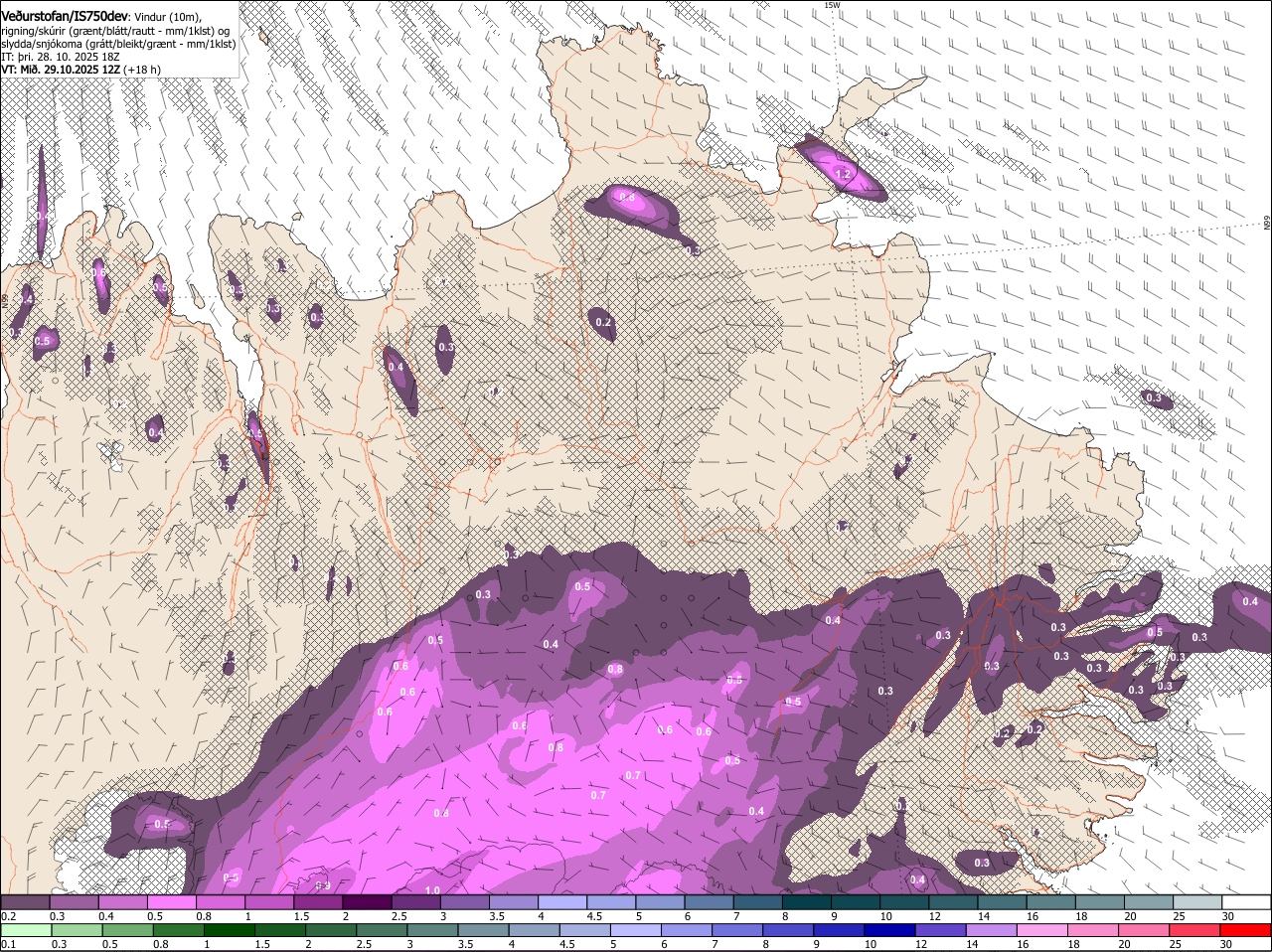Click the '2.5' value label in the lower legend

coord(362,944)
